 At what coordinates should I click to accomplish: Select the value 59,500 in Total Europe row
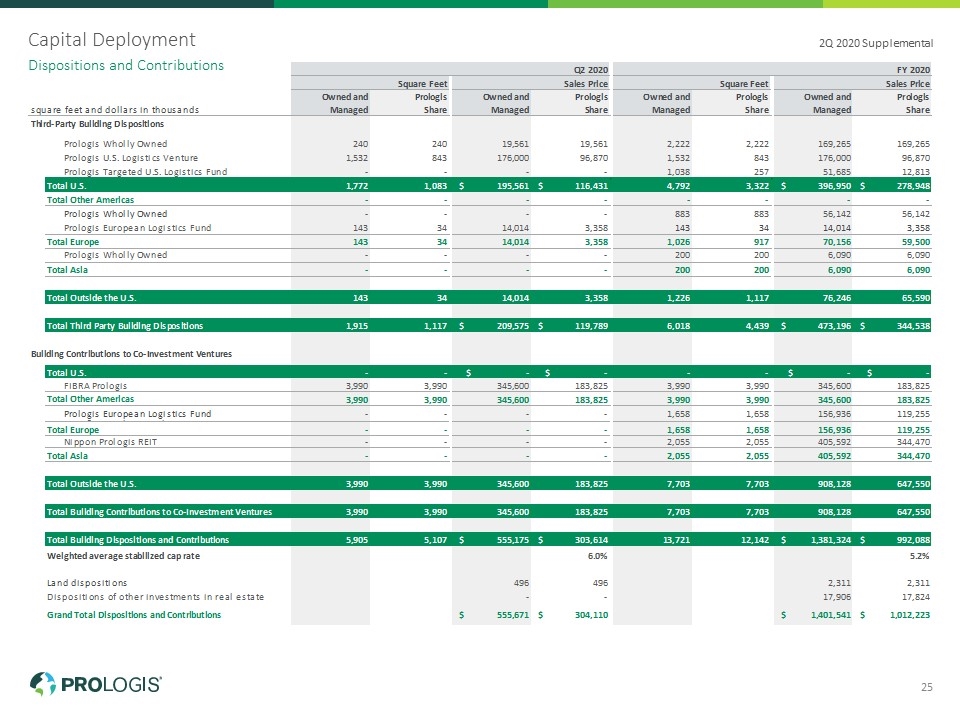click(916, 242)
